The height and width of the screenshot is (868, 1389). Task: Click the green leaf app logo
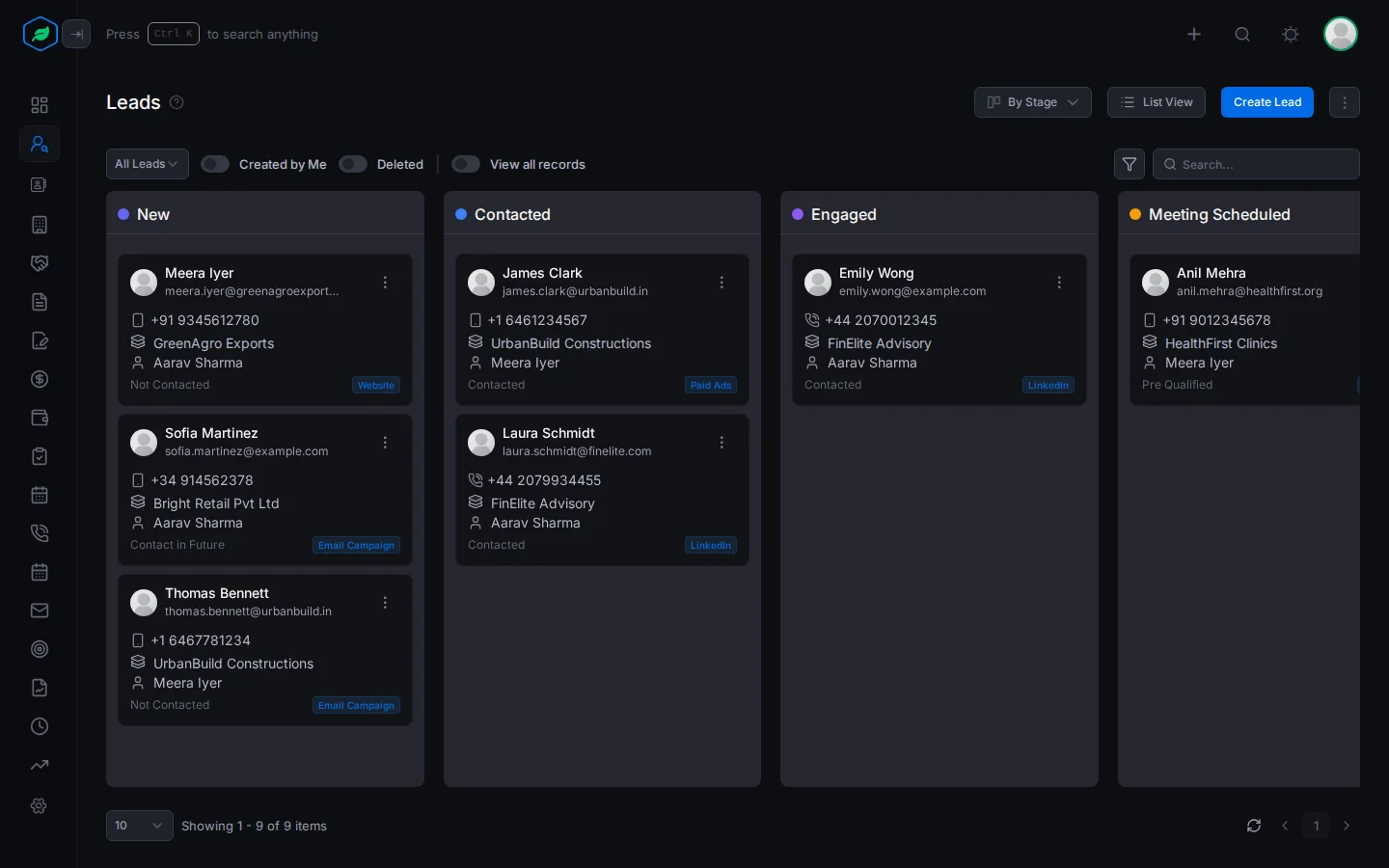click(x=41, y=34)
